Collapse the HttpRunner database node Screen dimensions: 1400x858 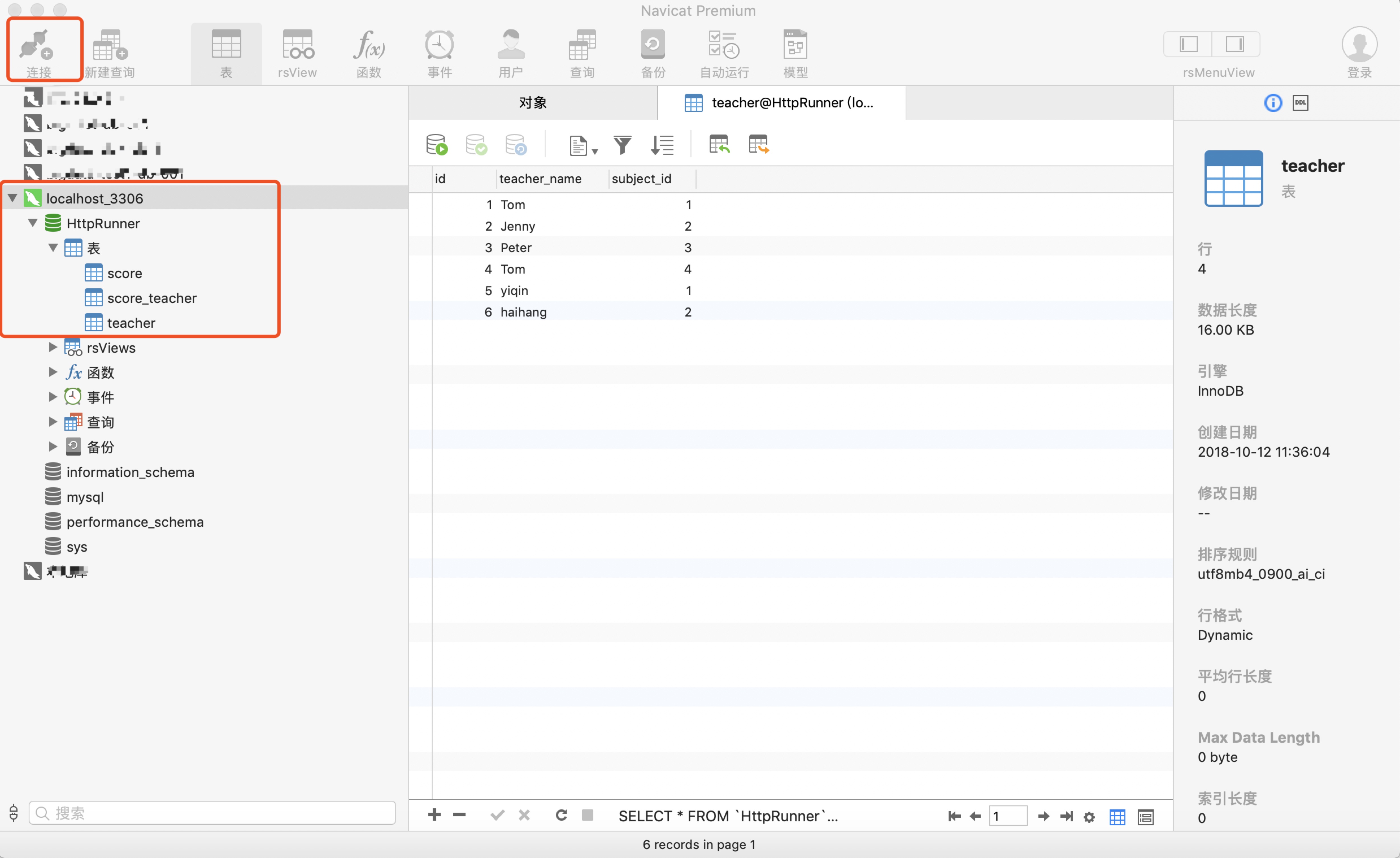coord(33,224)
